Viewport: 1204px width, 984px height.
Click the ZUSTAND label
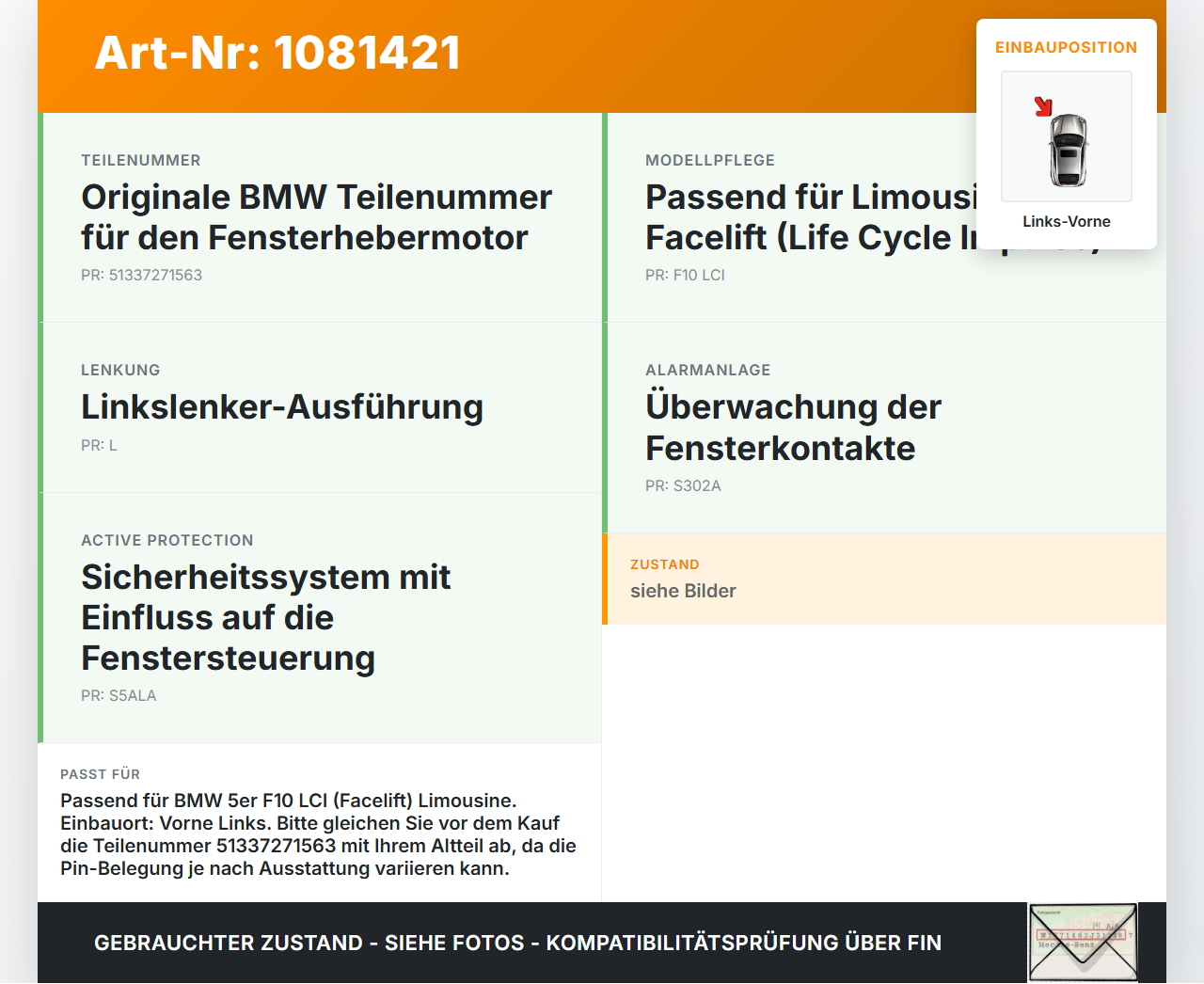pos(665,564)
